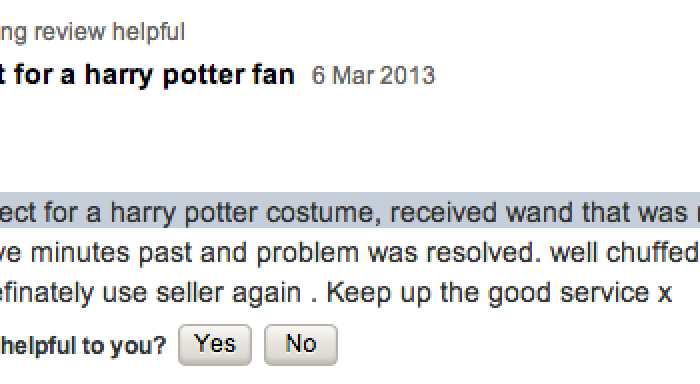The height and width of the screenshot is (384, 700).
Task: Click the Yes helpful button
Action: (x=215, y=345)
